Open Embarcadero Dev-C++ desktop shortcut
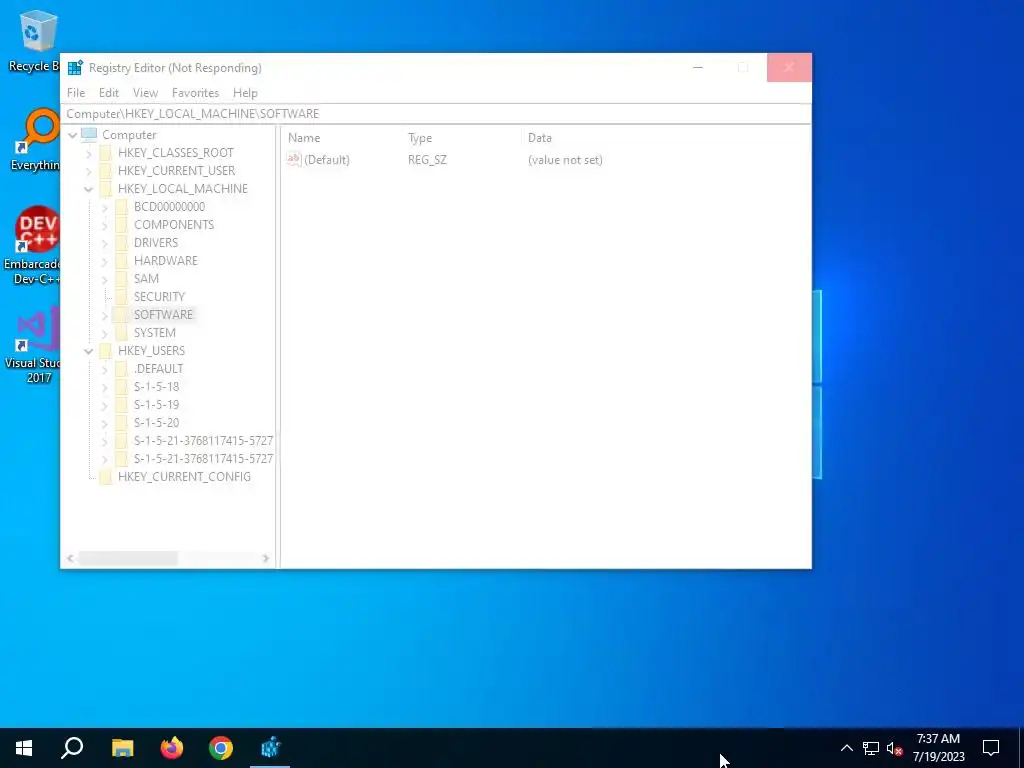The height and width of the screenshot is (768, 1024). pos(34,246)
